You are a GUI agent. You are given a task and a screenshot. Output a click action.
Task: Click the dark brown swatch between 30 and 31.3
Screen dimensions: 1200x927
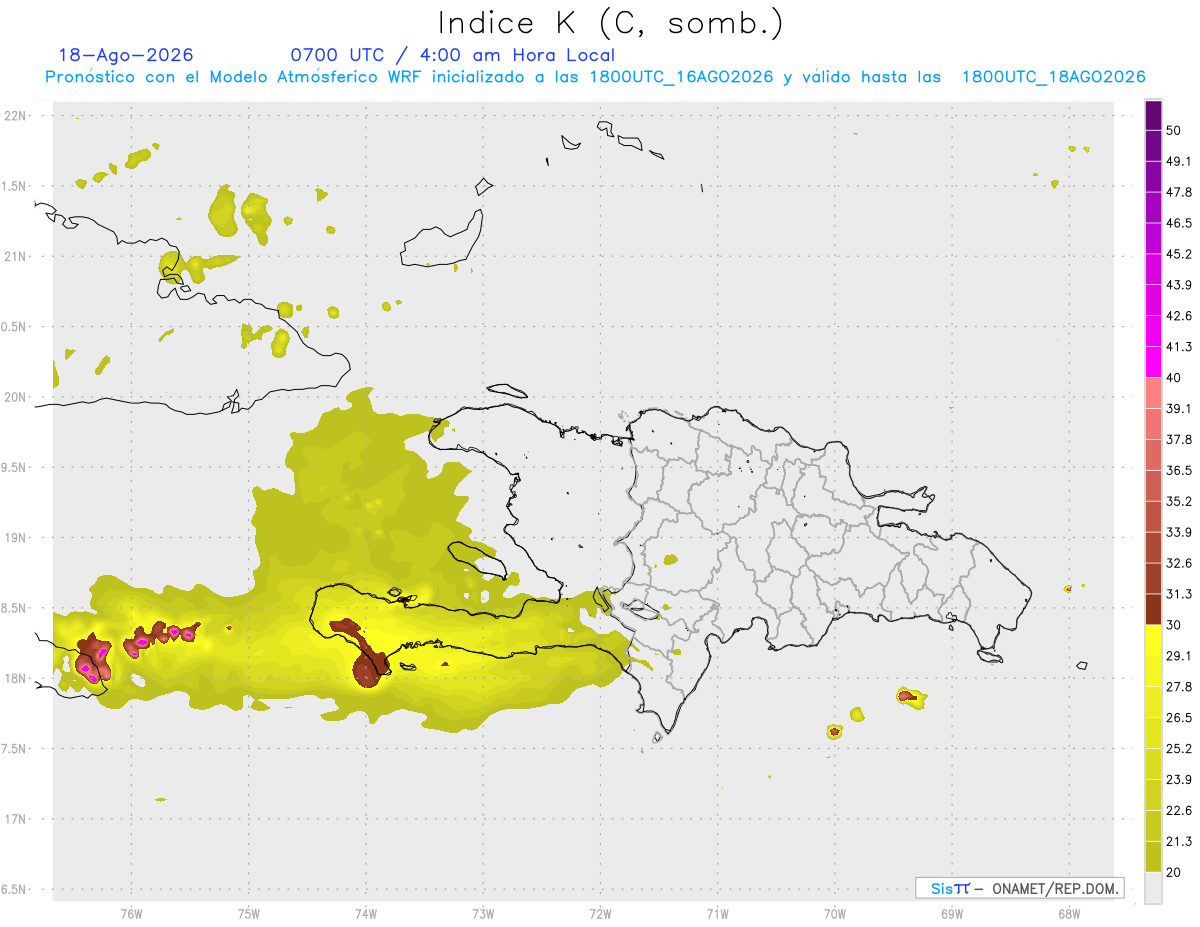pyautogui.click(x=1154, y=609)
